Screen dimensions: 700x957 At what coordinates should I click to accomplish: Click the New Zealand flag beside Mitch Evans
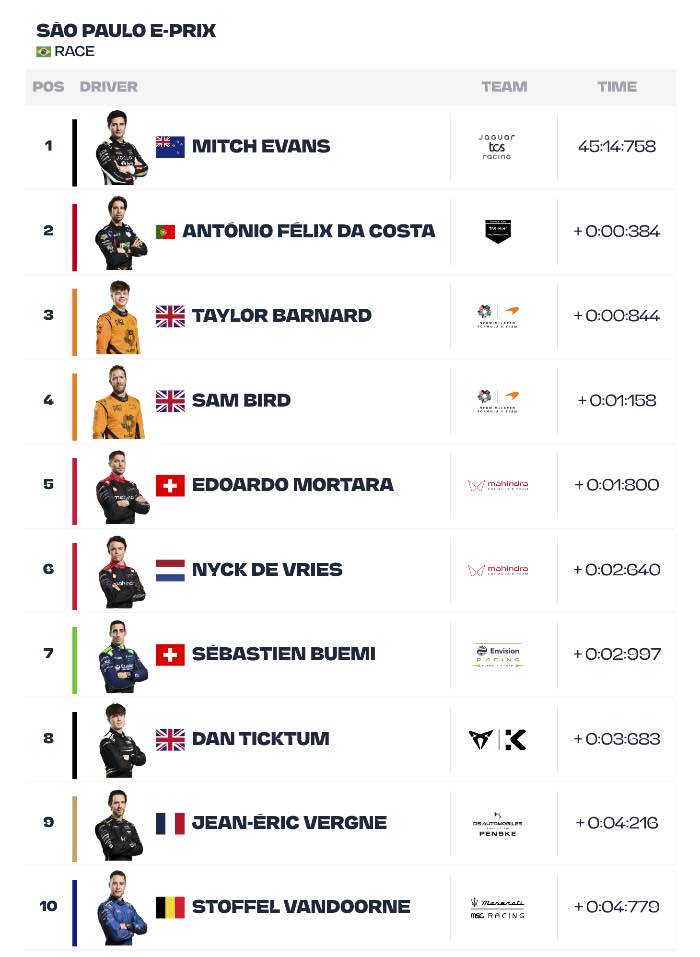coord(170,146)
